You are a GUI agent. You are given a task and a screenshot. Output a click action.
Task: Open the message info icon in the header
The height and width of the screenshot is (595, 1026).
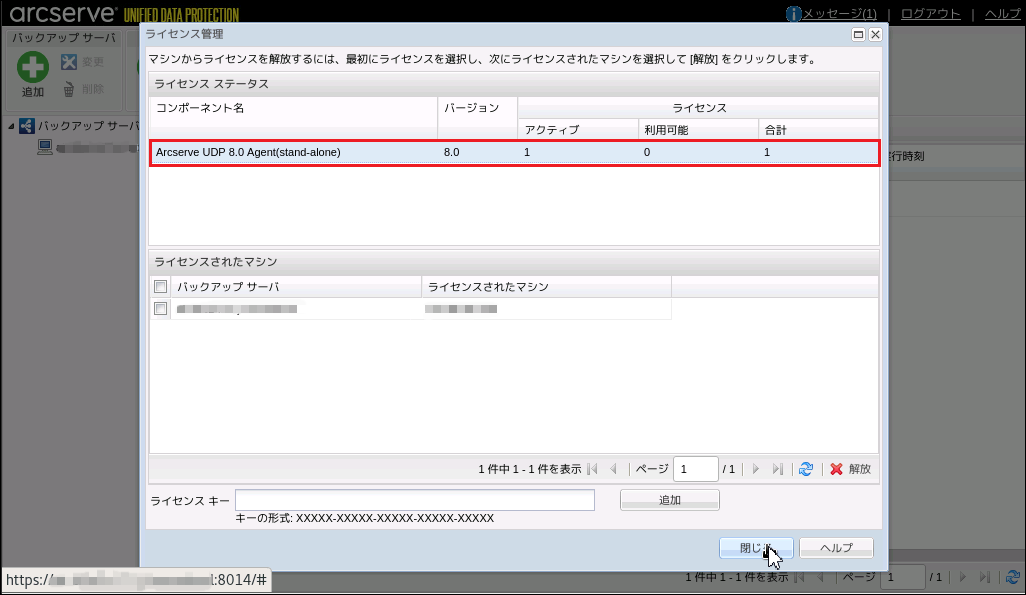point(794,14)
